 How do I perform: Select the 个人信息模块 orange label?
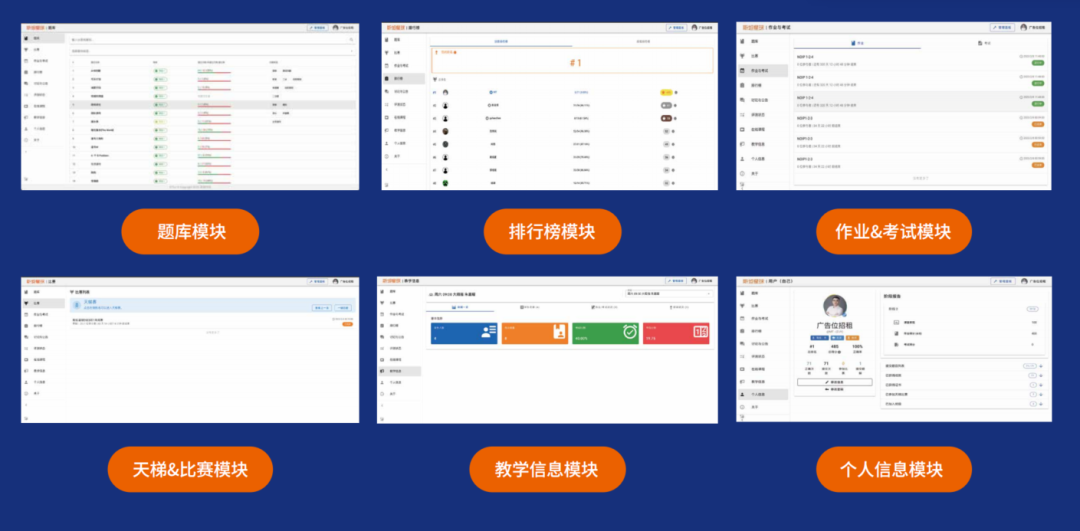pos(893,469)
